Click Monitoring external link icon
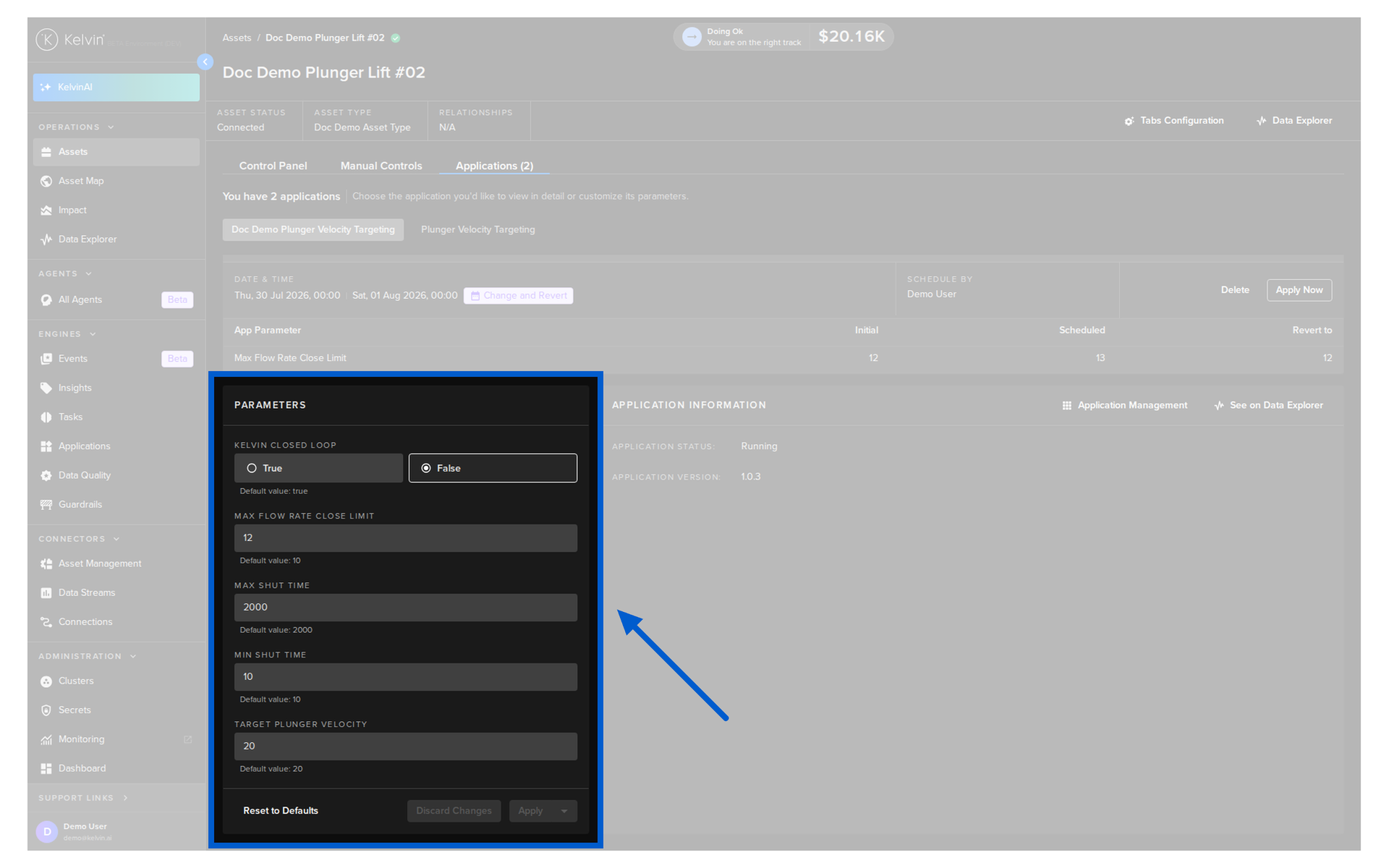The image size is (1389, 868). [188, 739]
